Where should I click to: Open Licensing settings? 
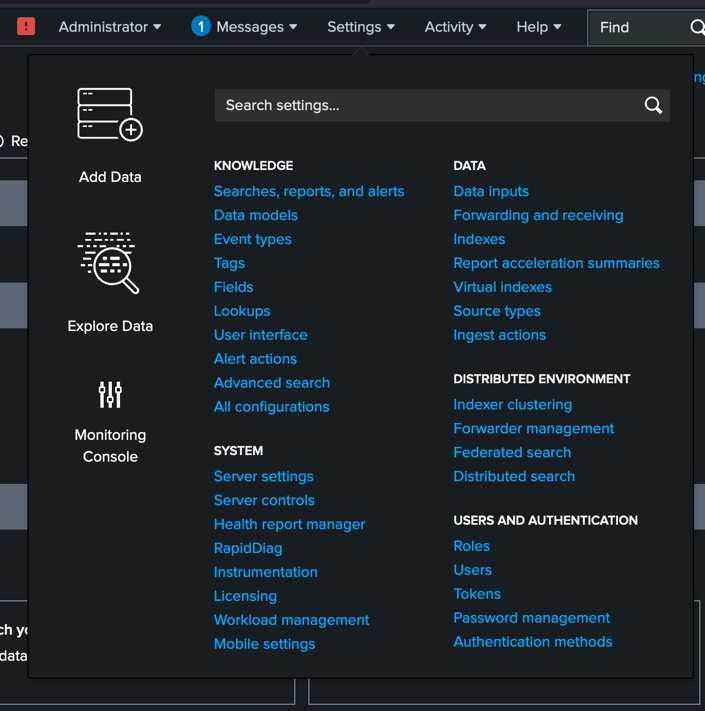245,596
